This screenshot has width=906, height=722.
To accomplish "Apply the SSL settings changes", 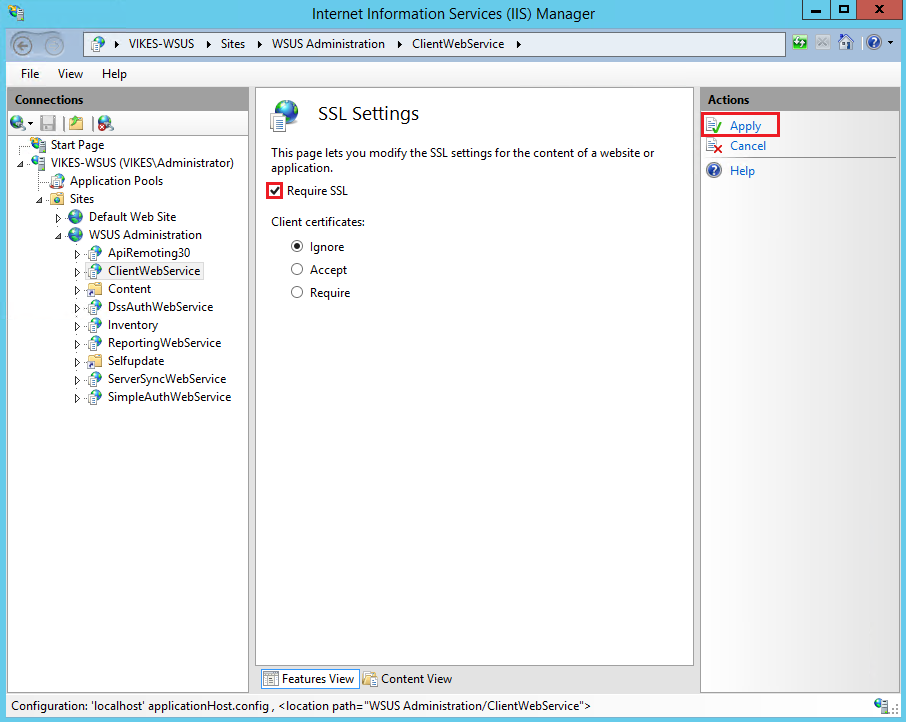I will [748, 125].
